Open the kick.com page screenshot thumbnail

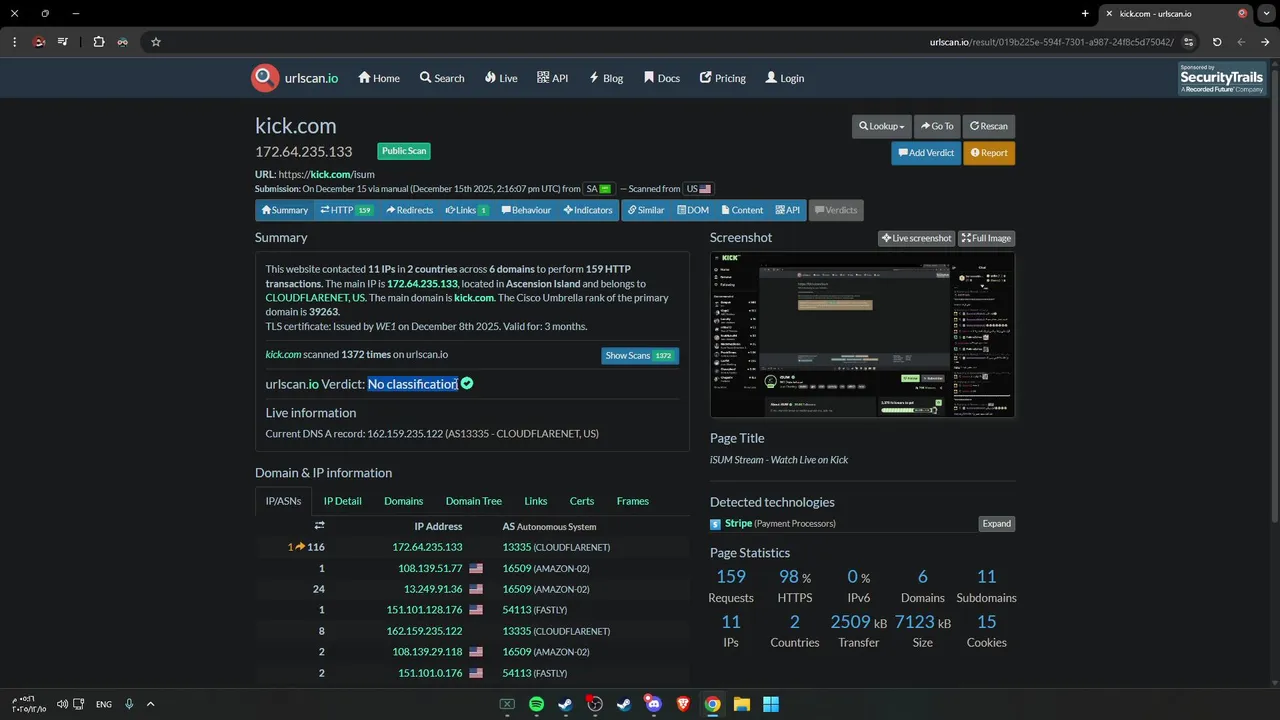click(862, 334)
